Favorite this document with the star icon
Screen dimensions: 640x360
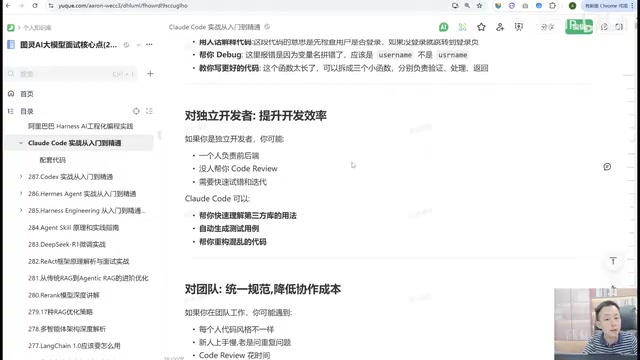click(x=481, y=27)
